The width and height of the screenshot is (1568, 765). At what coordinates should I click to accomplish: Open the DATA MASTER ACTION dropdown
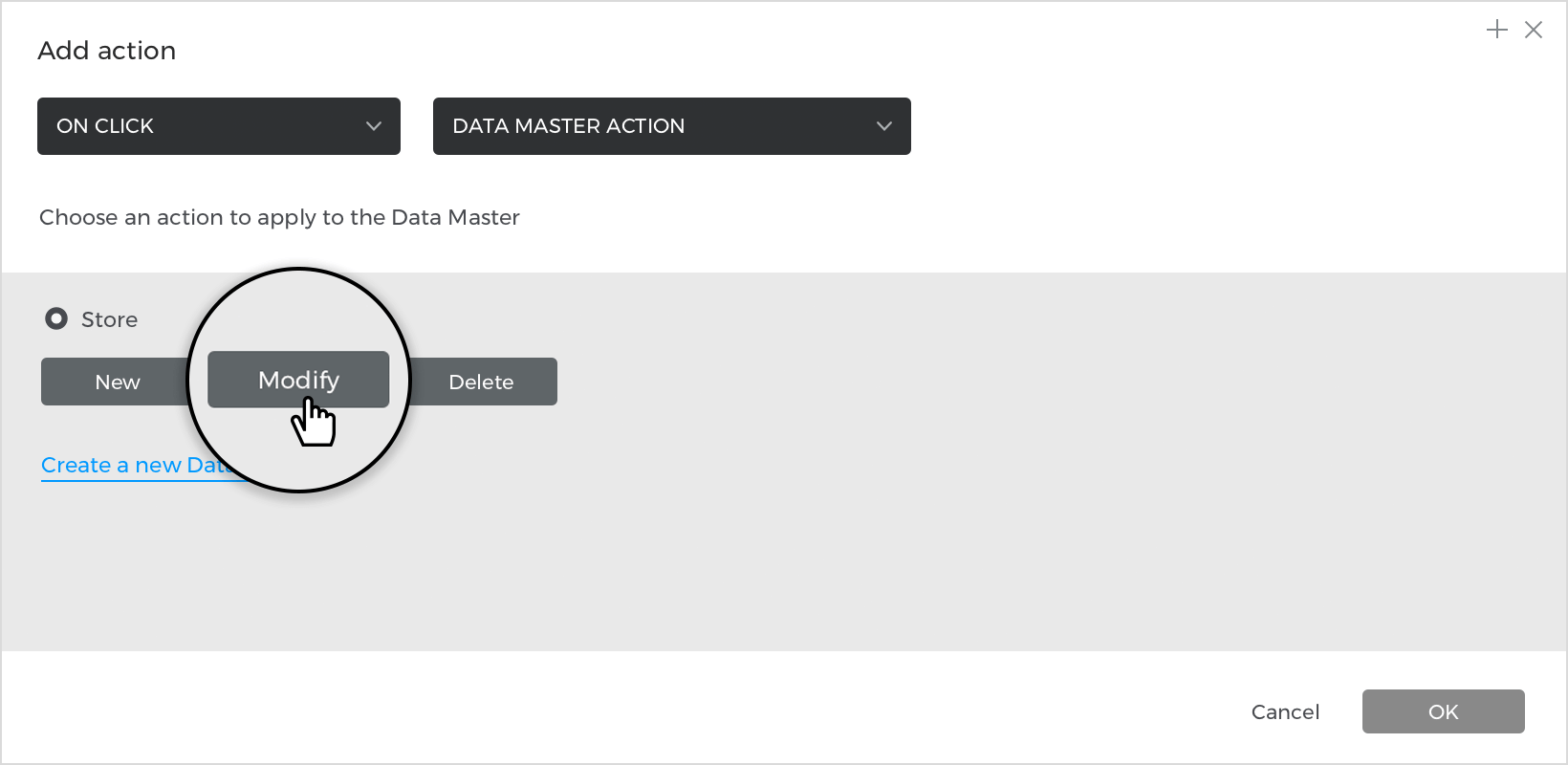(x=672, y=126)
